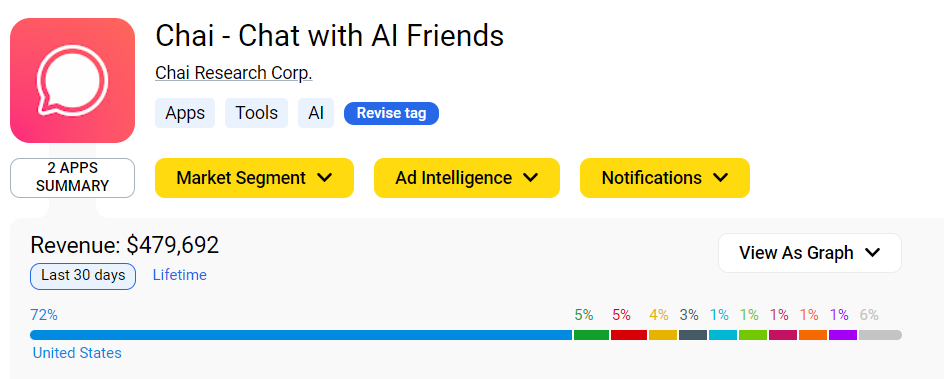Open the Market Segment dropdown

point(254,178)
